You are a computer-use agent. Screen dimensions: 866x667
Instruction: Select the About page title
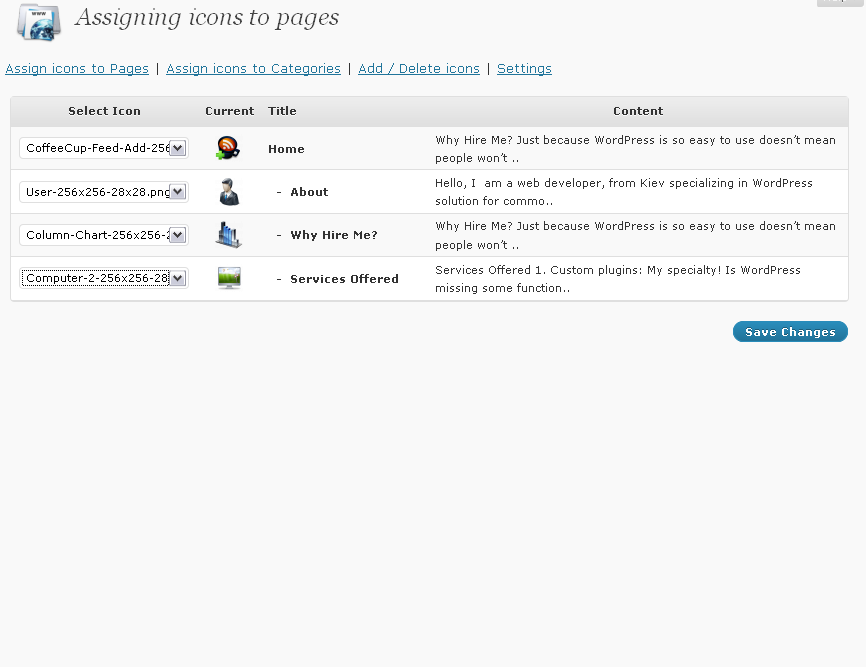point(309,192)
